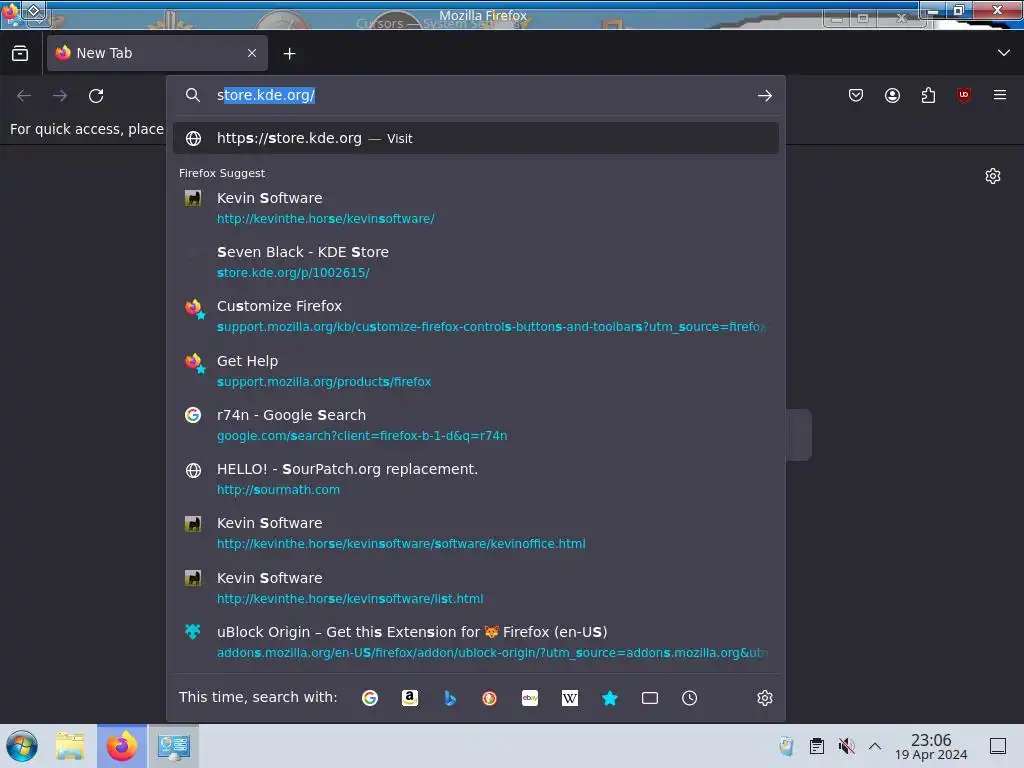Screen dimensions: 1024x768
Task: Search this time with DuckDuckGo
Action: [x=489, y=698]
